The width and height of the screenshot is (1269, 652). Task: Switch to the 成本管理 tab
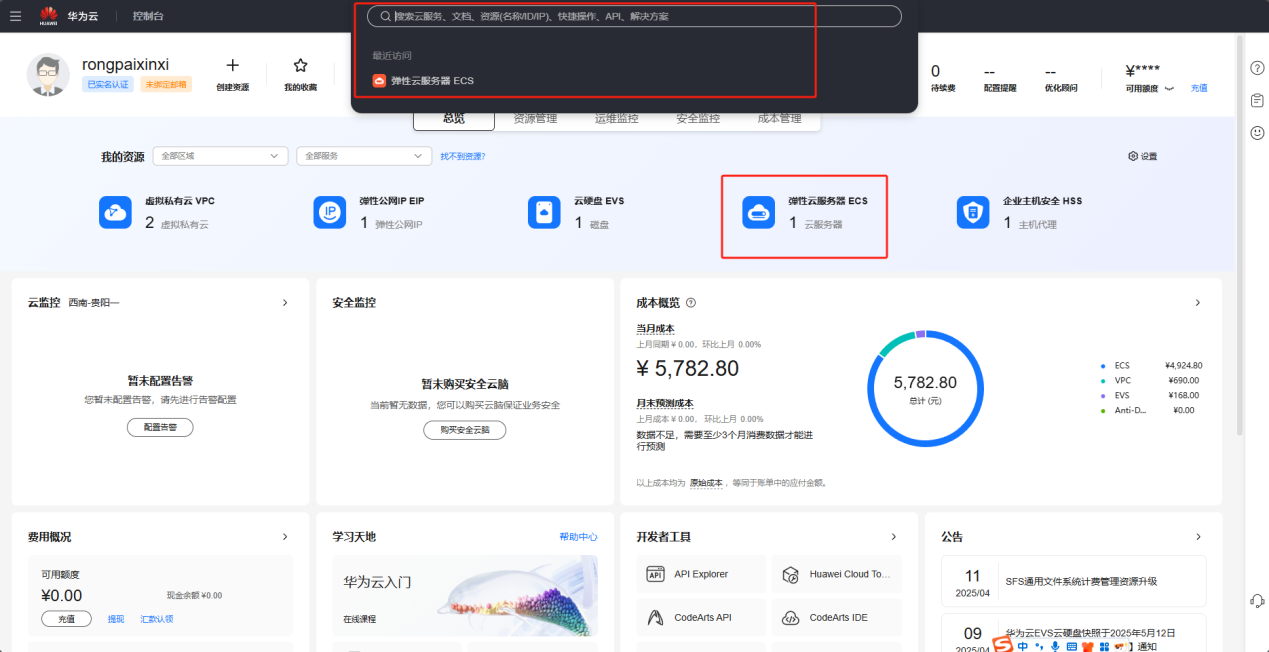[779, 119]
